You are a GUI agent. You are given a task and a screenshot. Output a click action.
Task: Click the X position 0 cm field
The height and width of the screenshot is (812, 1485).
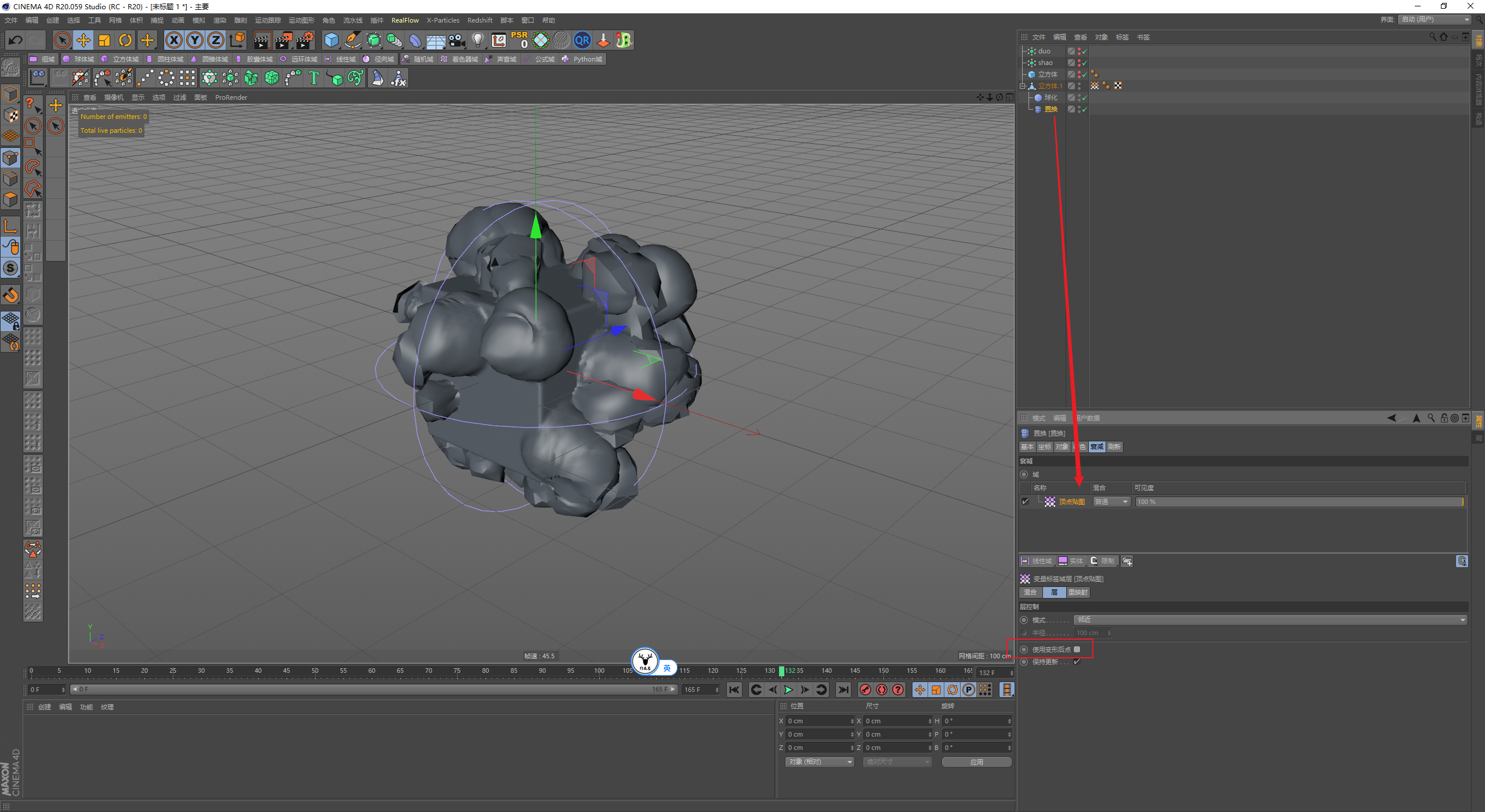tap(820, 721)
